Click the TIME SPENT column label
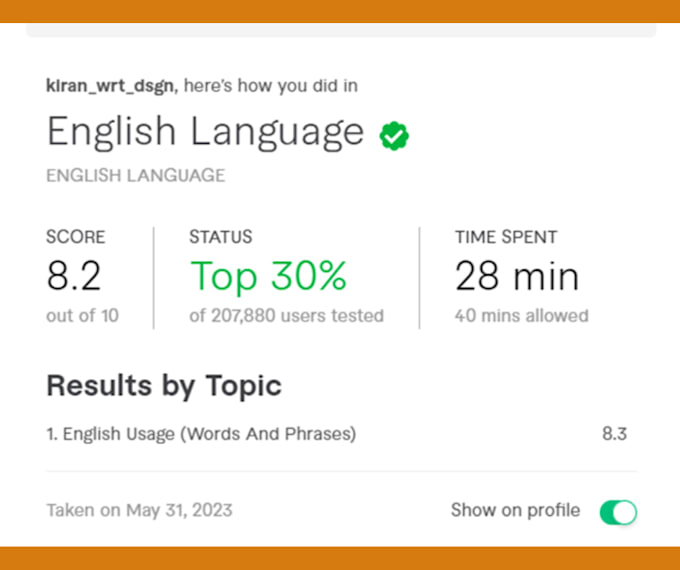The width and height of the screenshot is (680, 570). (506, 237)
